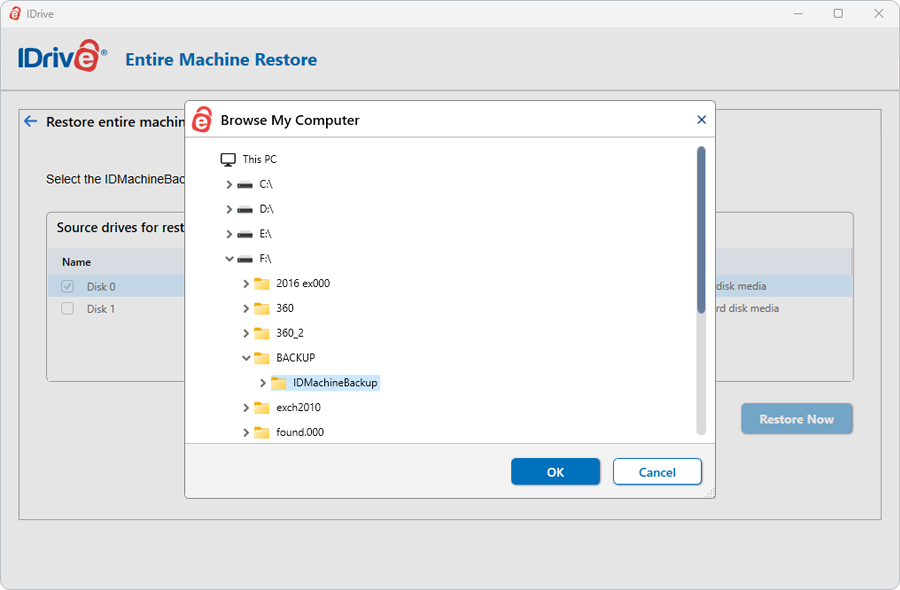Click the 360_2 folder icon
The height and width of the screenshot is (590, 900).
[x=262, y=333]
